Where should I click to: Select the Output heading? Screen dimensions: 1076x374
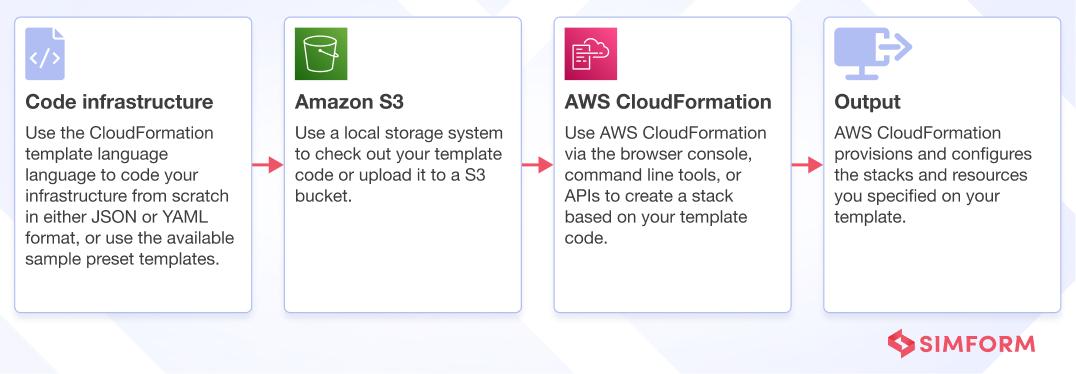(x=867, y=102)
